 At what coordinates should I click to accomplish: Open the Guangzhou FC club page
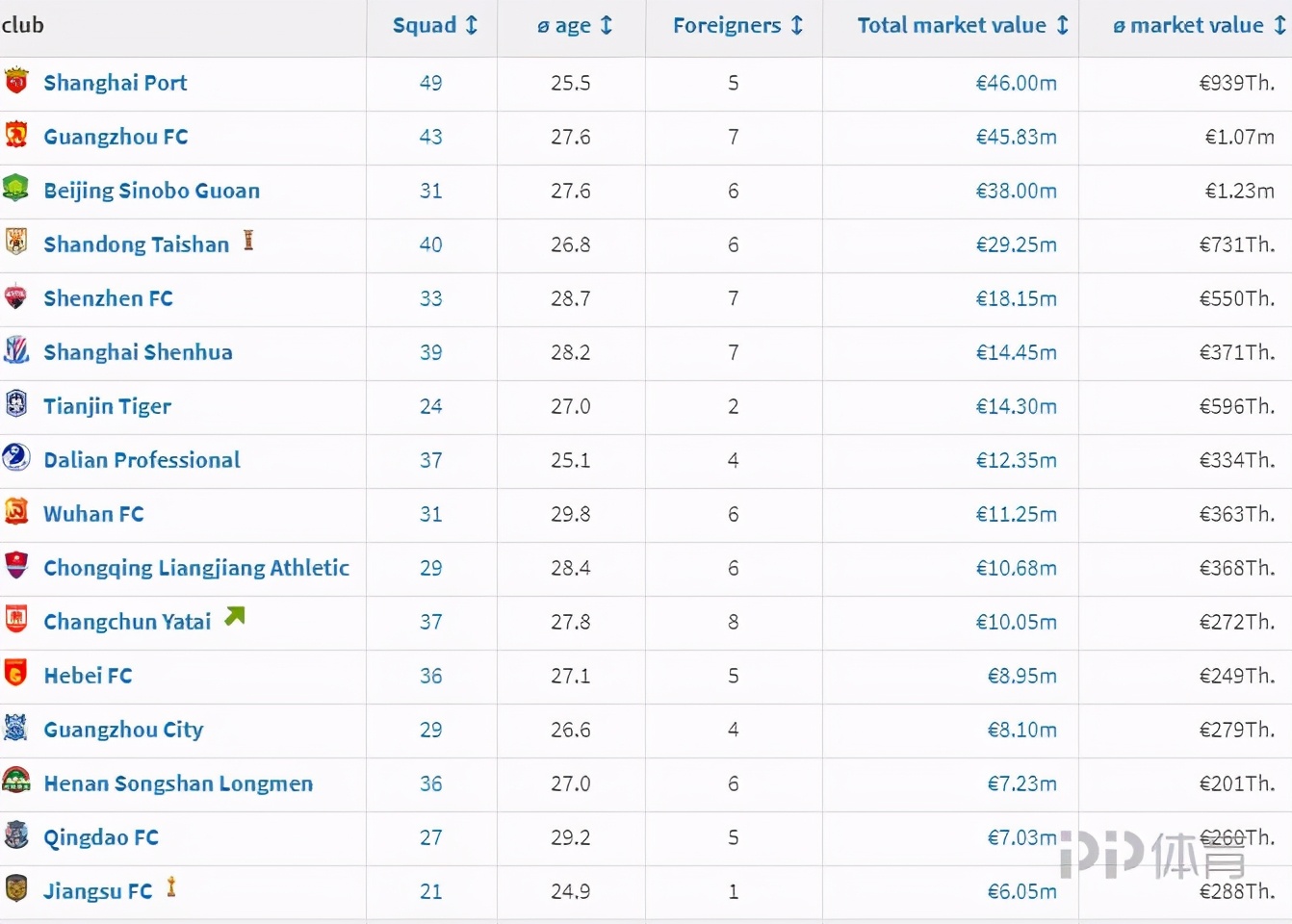(116, 137)
